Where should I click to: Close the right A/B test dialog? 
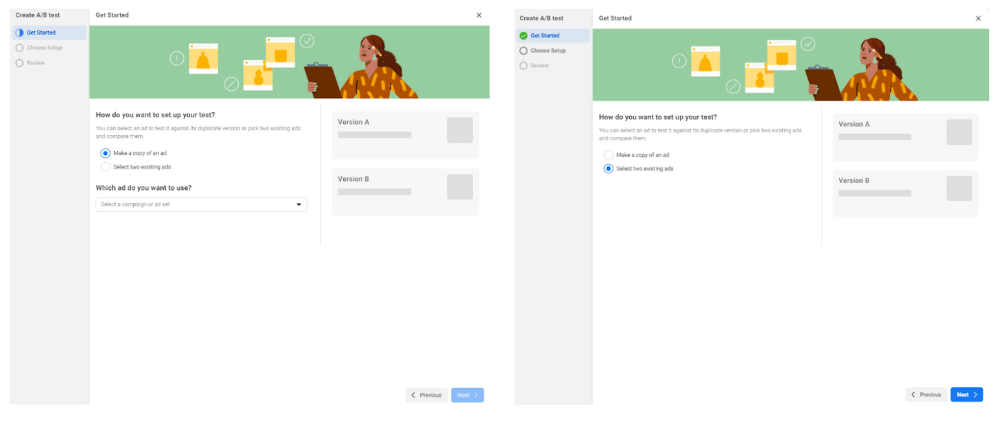(978, 18)
